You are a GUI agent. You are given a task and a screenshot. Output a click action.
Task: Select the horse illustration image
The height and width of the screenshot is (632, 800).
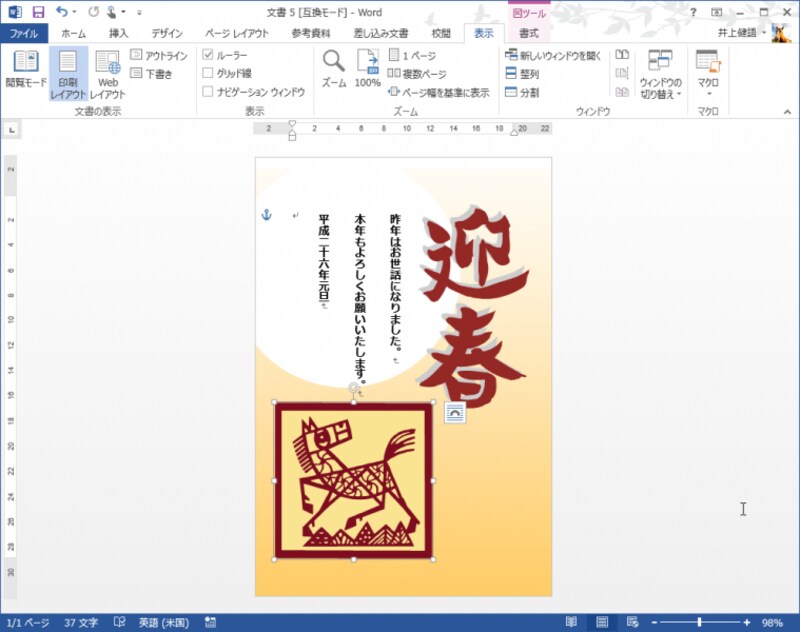point(353,480)
